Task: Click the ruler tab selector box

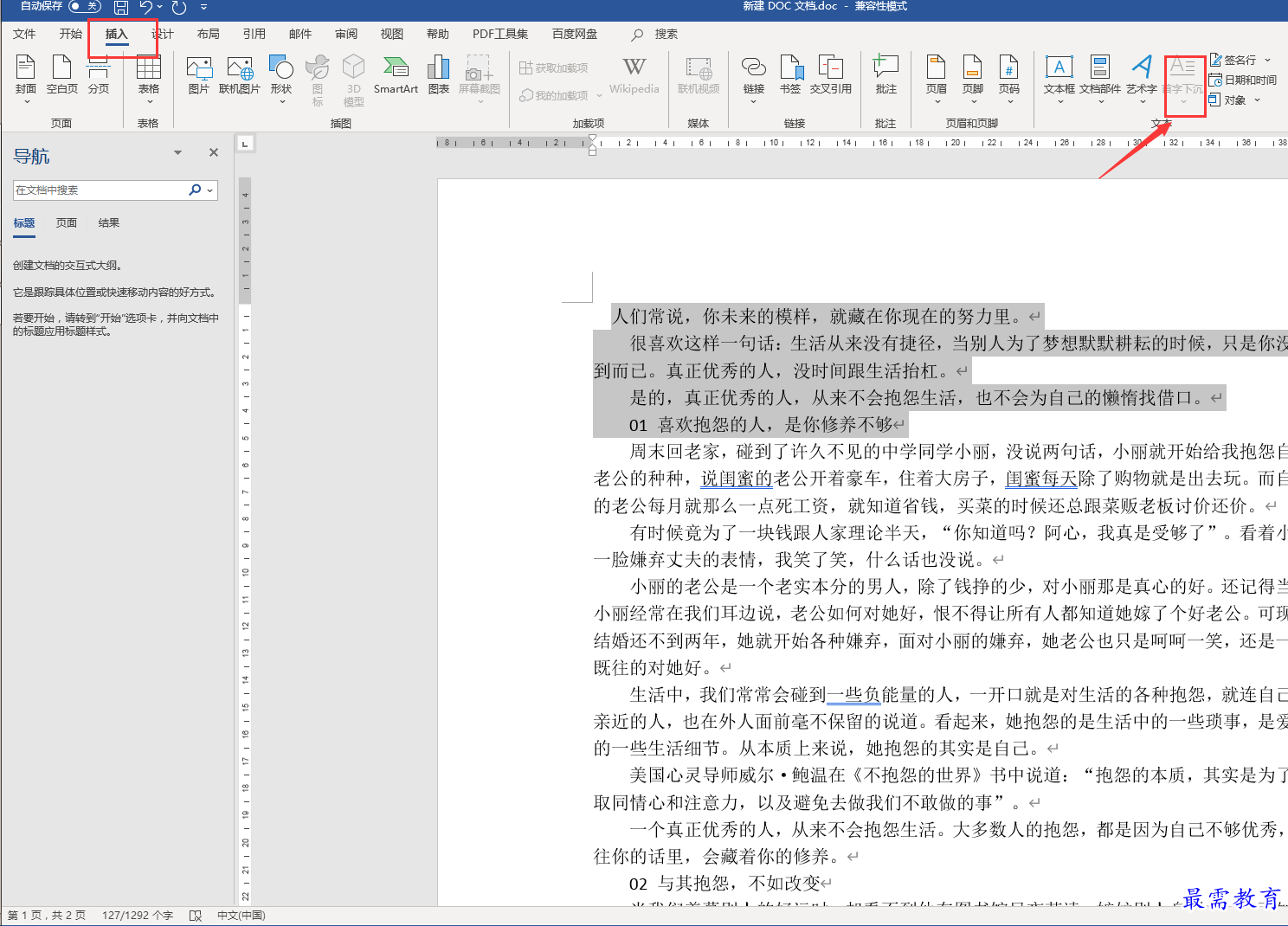Action: [245, 143]
